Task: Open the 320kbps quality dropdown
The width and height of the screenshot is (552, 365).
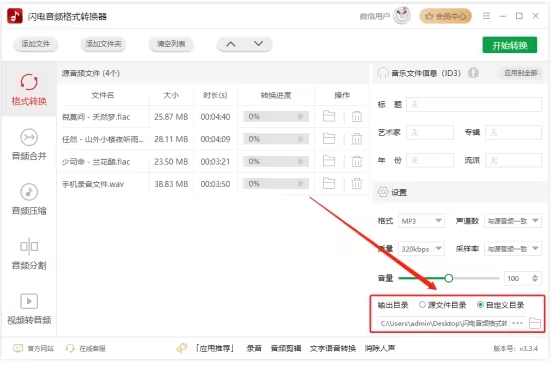Action: [421, 249]
